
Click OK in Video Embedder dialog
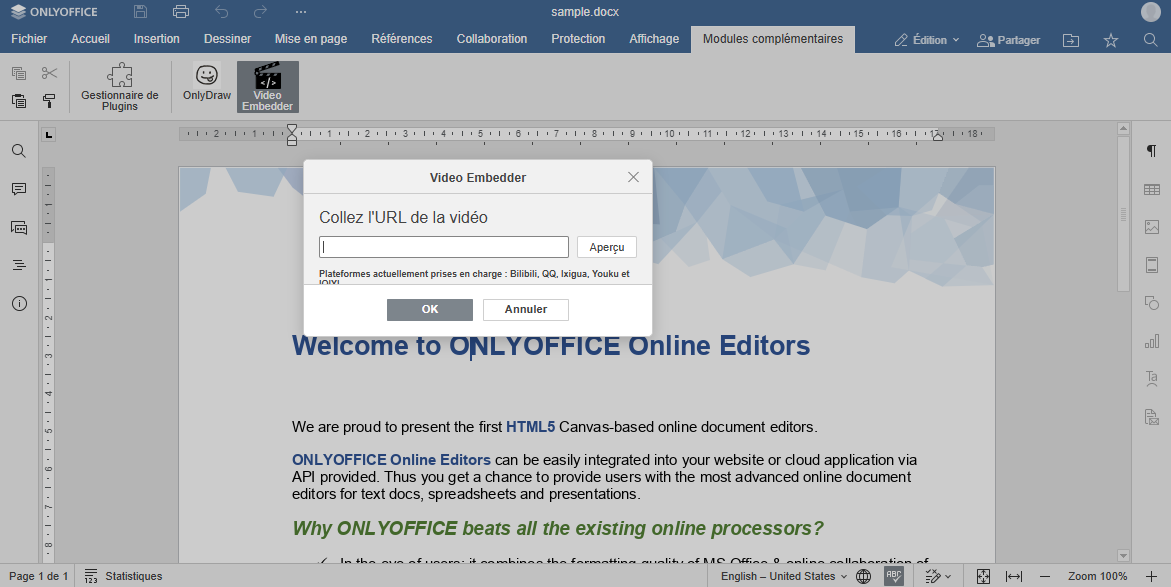point(429,309)
